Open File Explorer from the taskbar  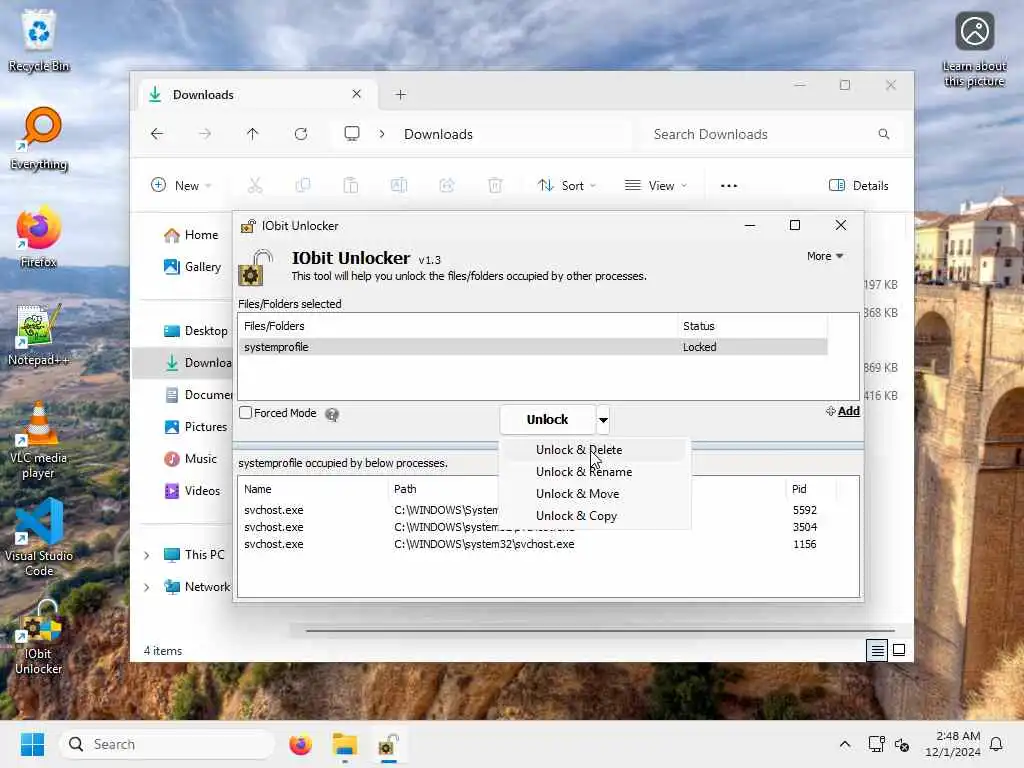pyautogui.click(x=344, y=744)
